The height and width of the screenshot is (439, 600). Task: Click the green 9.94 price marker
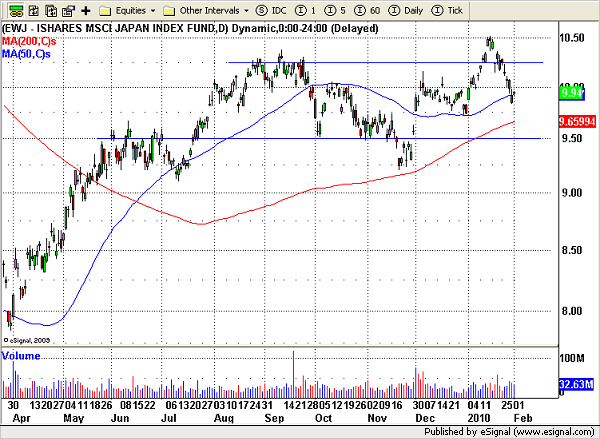tap(571, 93)
